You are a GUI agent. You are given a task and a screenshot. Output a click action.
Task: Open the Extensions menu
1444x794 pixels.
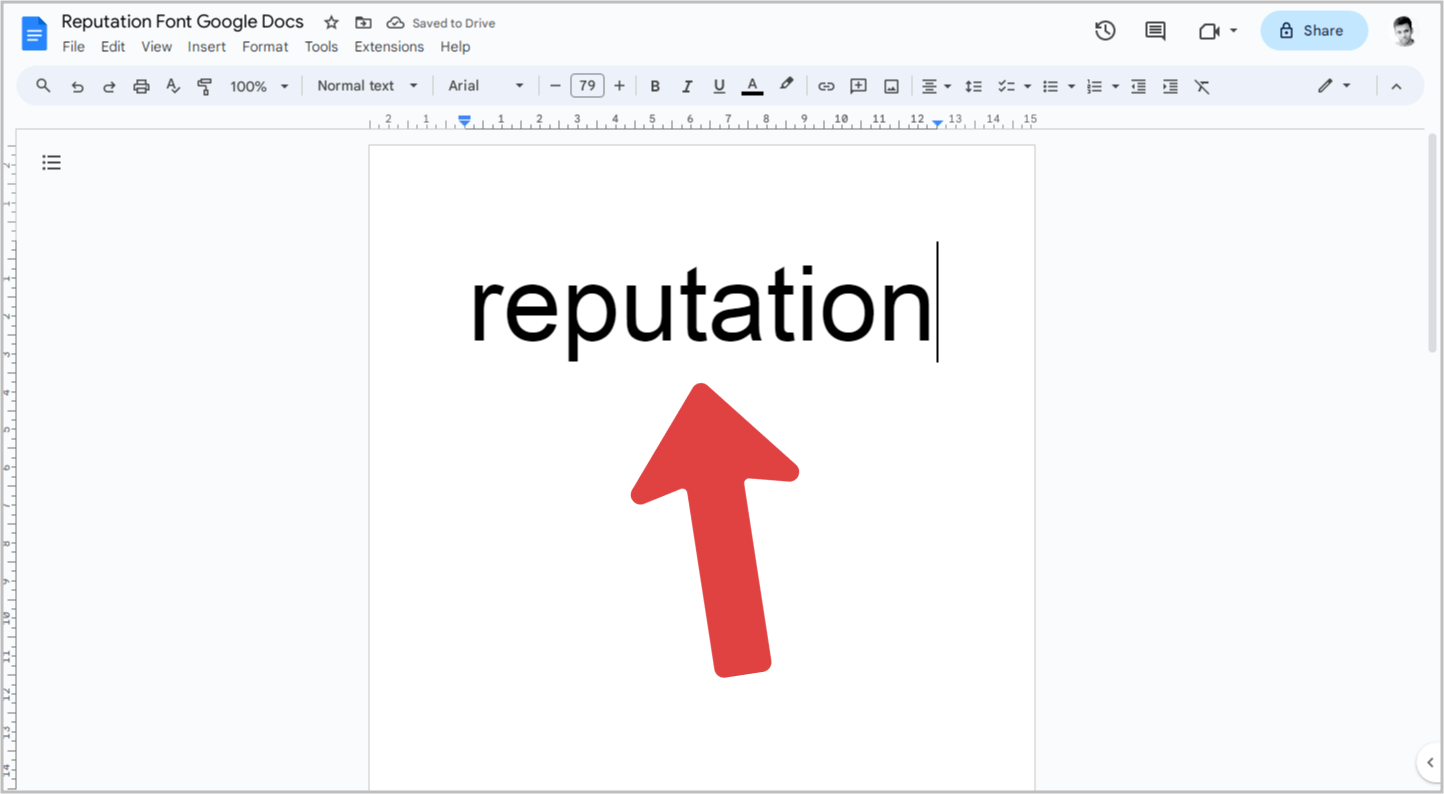pos(389,46)
